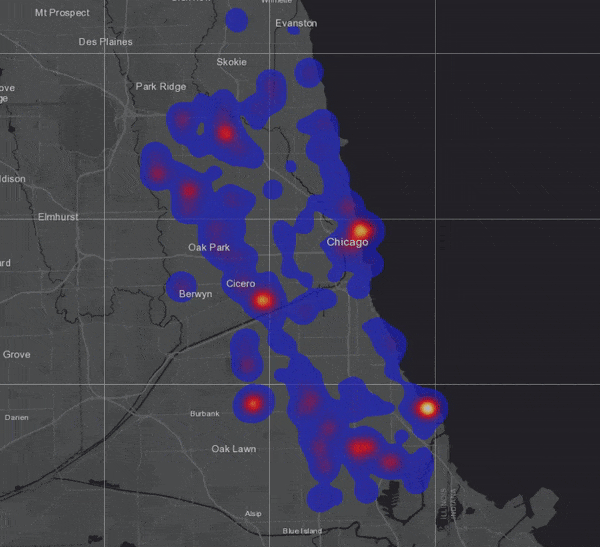Click the Alsip map label

253,514
